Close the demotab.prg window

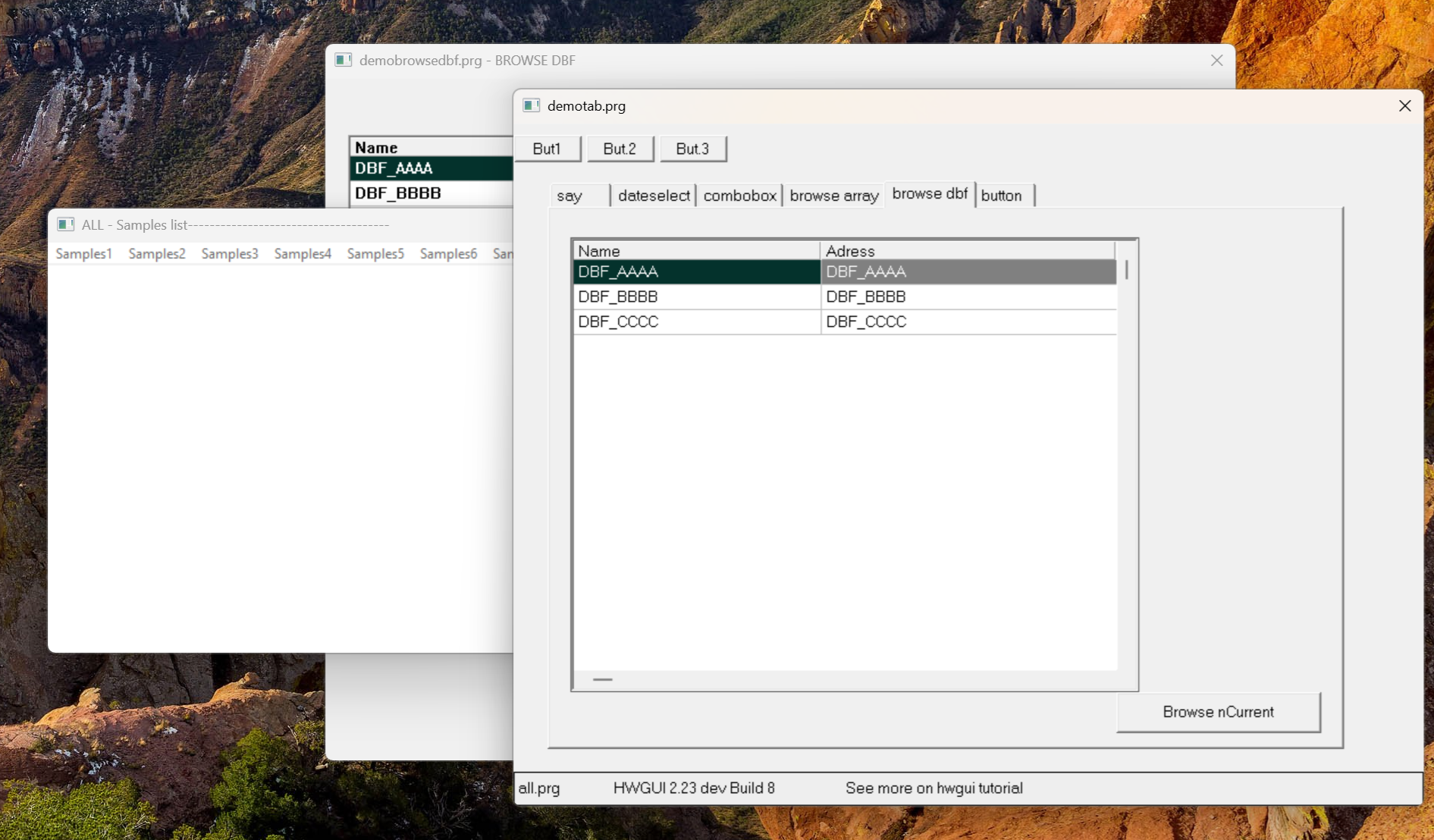tap(1404, 106)
